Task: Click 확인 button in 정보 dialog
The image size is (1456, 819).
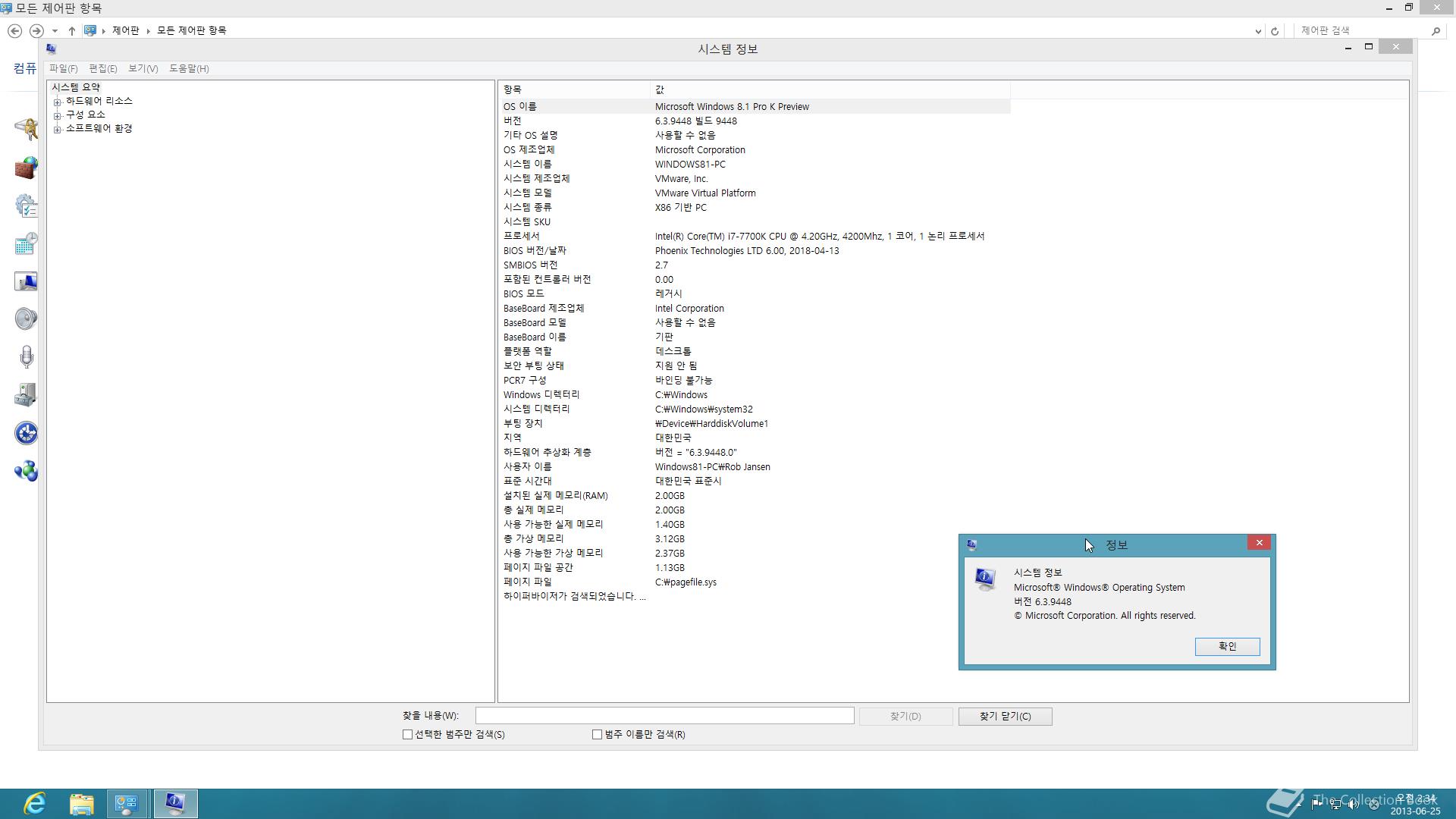Action: (1227, 646)
